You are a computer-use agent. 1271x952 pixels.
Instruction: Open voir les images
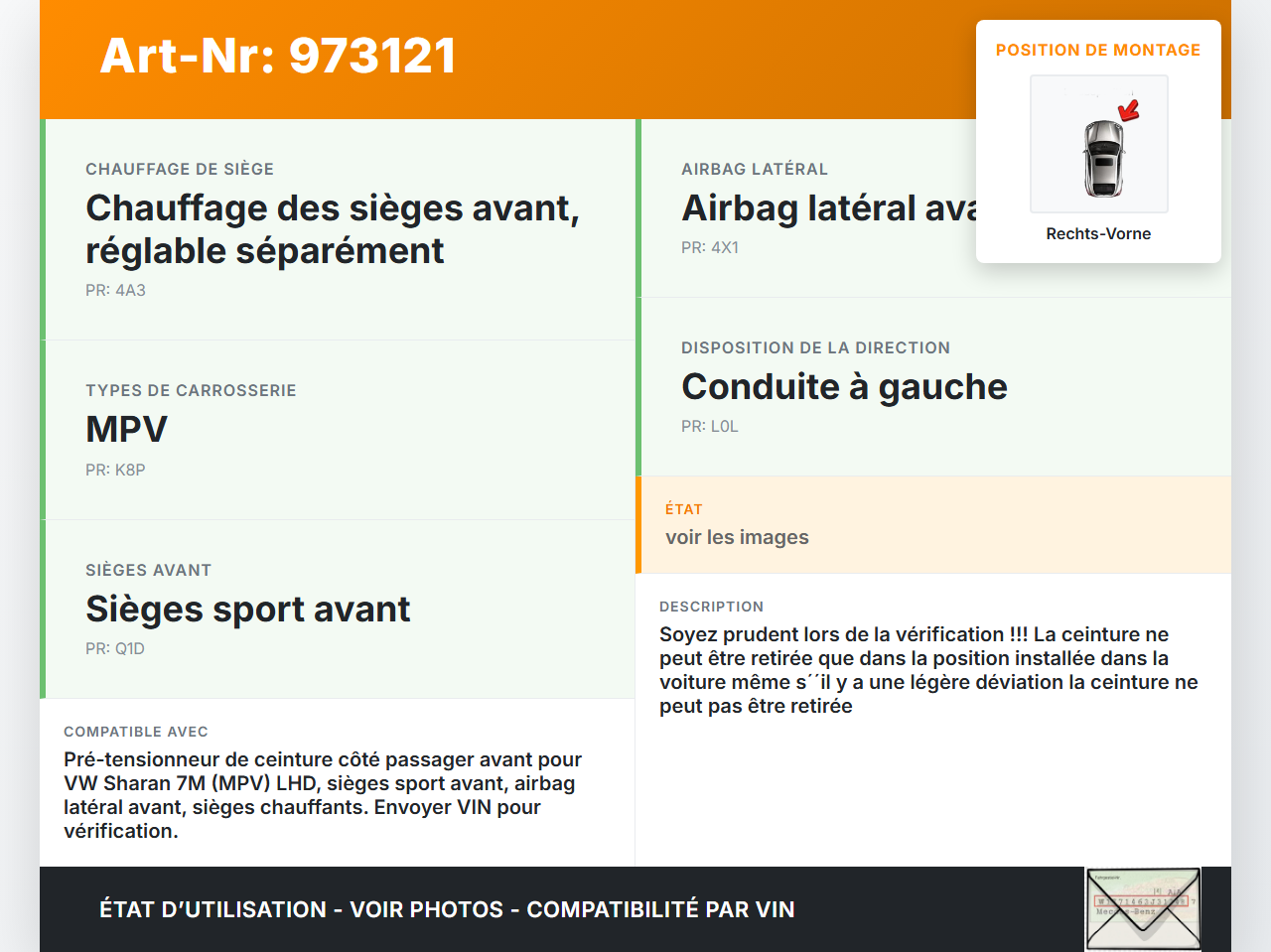click(x=737, y=536)
